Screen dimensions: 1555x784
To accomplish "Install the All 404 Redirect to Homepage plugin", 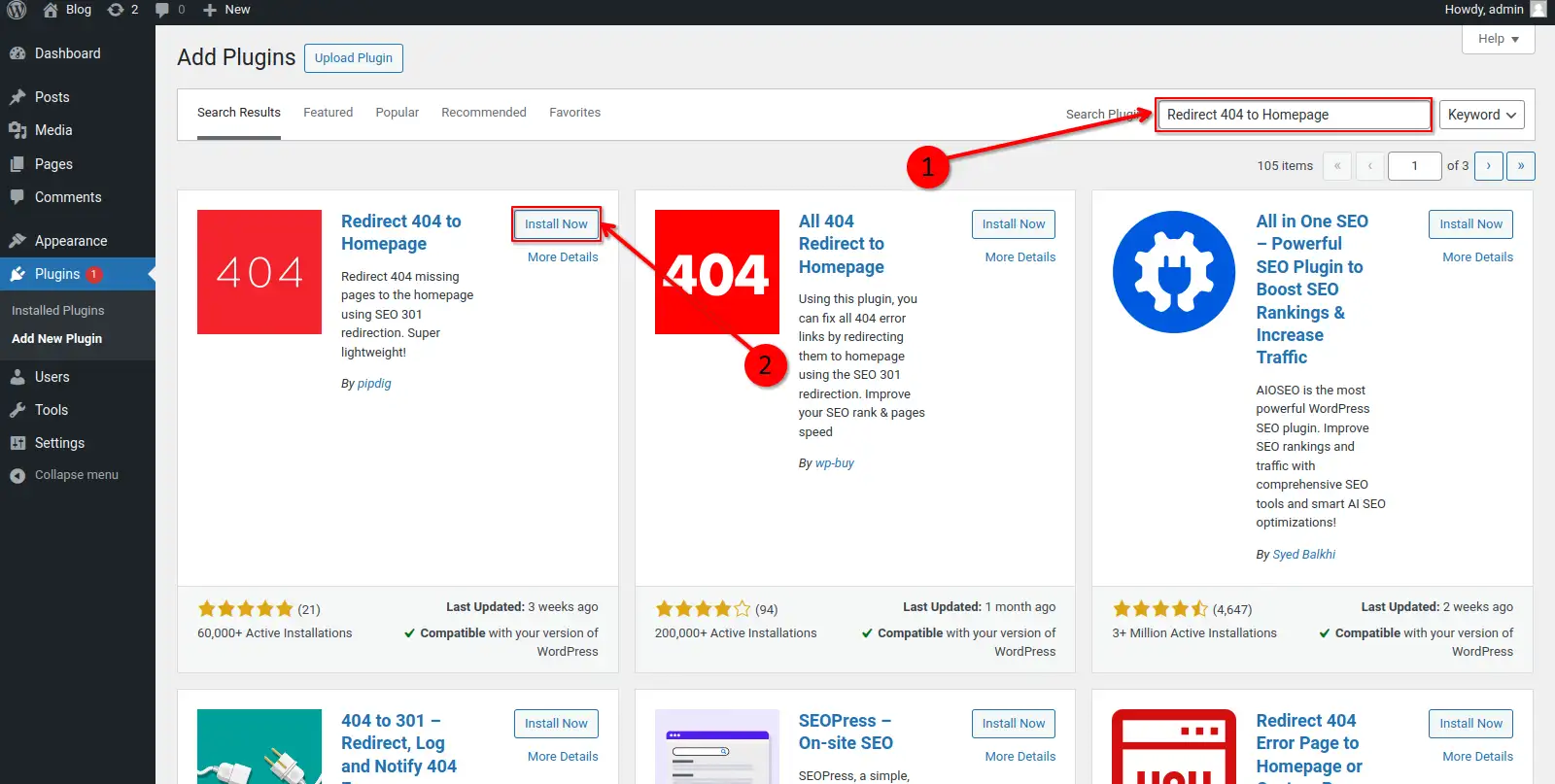I will [x=1014, y=224].
